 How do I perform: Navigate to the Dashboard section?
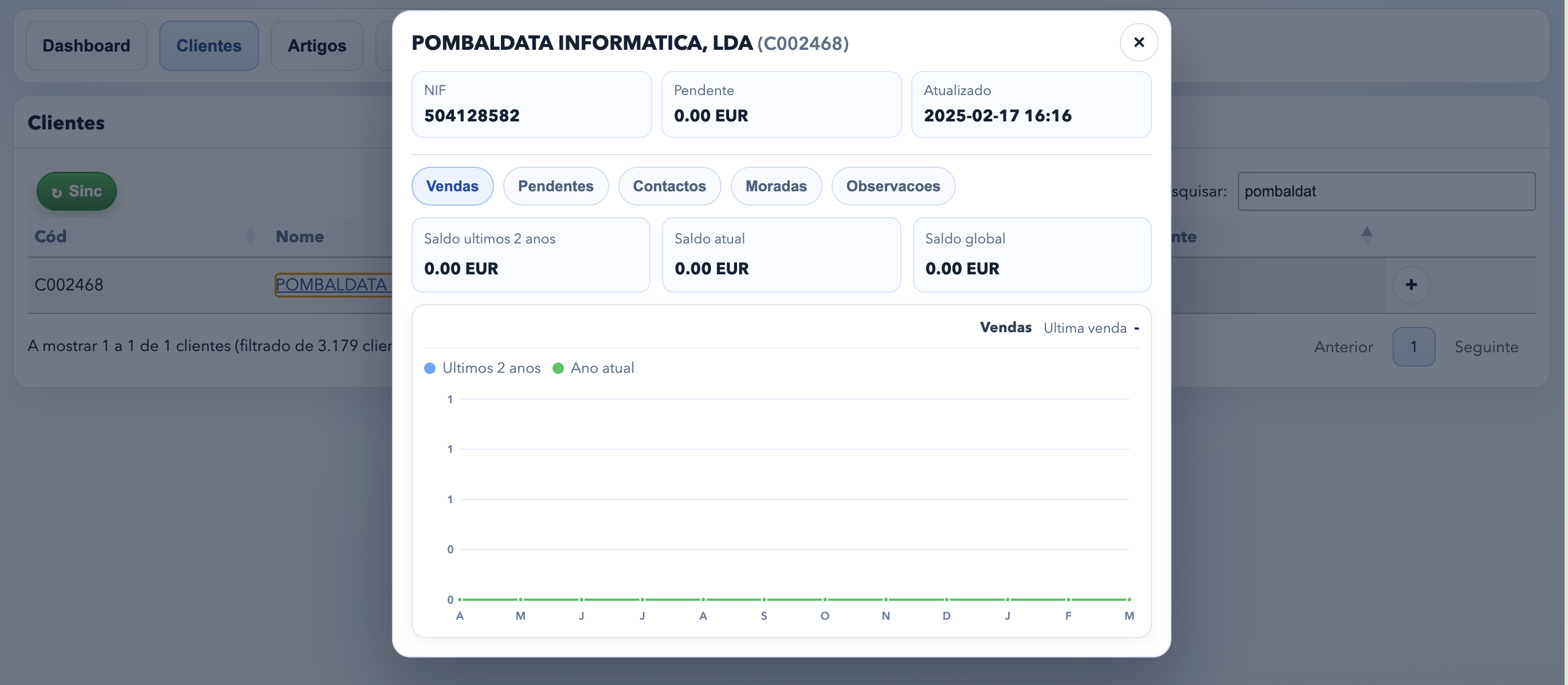point(86,45)
